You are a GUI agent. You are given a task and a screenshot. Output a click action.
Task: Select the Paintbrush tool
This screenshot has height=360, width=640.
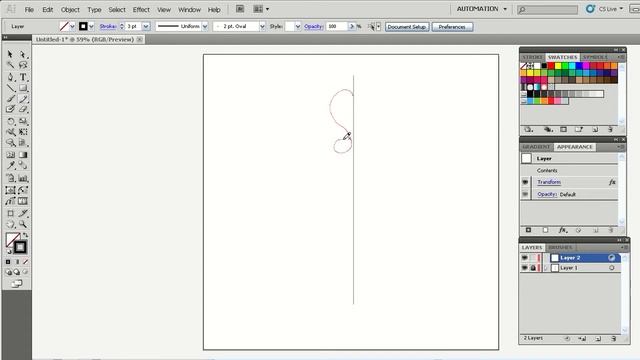[x=10, y=99]
